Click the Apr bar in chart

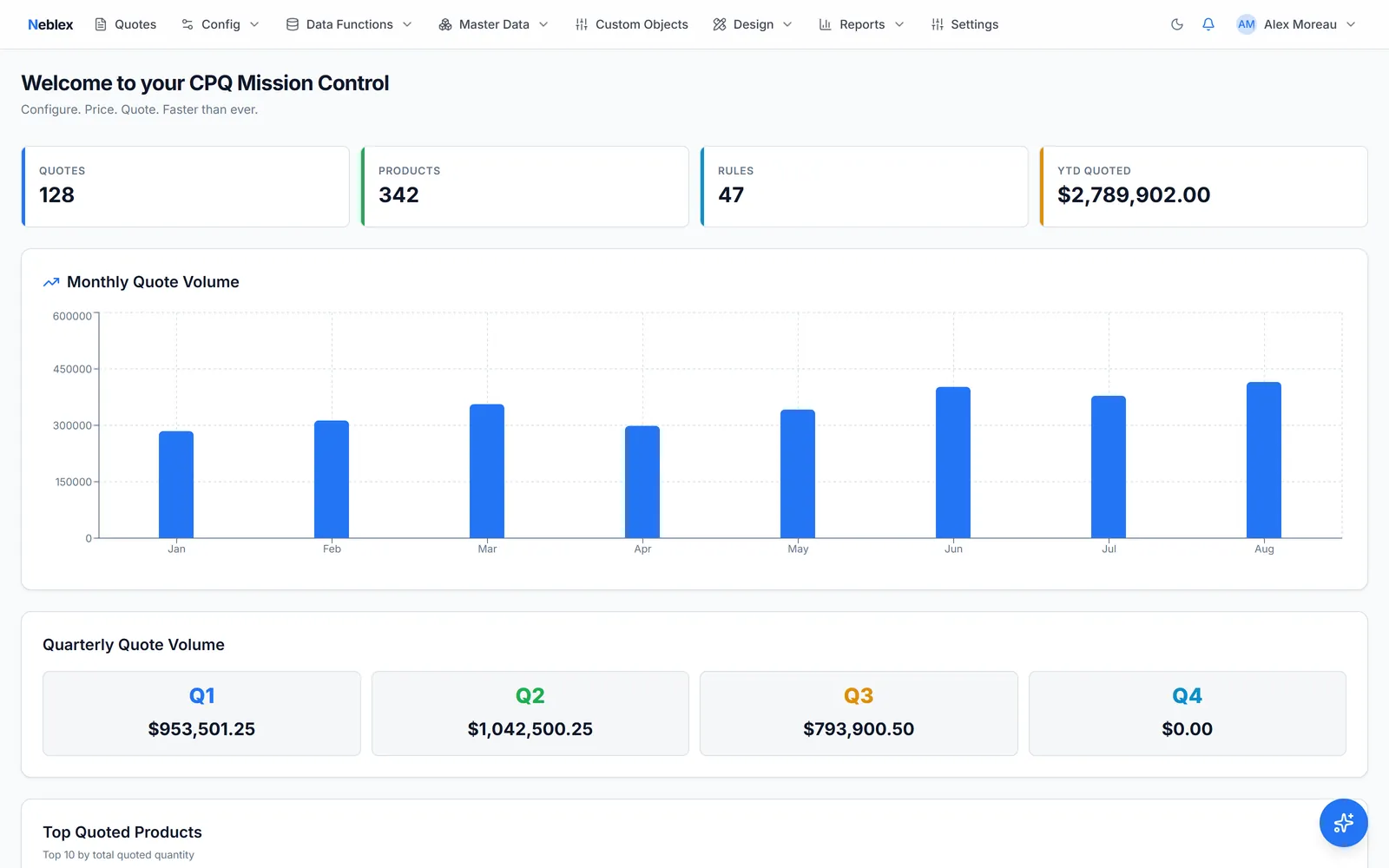coord(642,482)
